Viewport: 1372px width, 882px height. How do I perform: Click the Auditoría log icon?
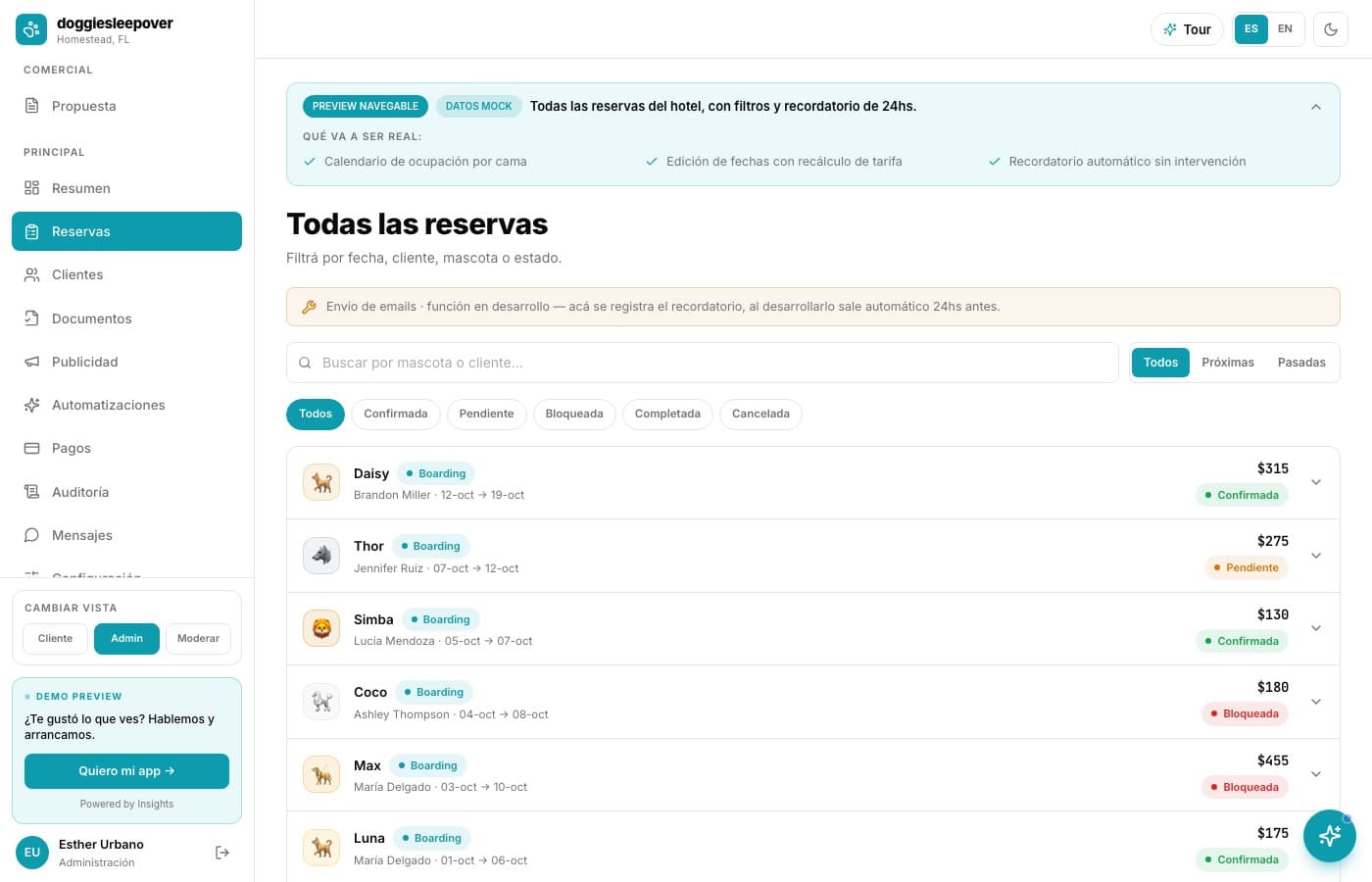pos(31,492)
